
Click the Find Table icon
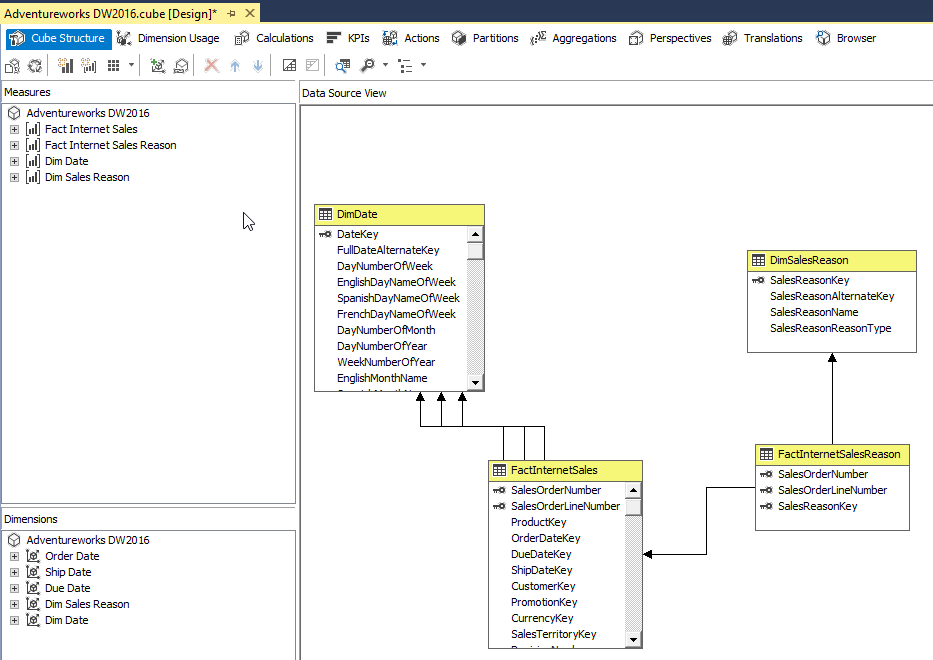click(x=342, y=65)
